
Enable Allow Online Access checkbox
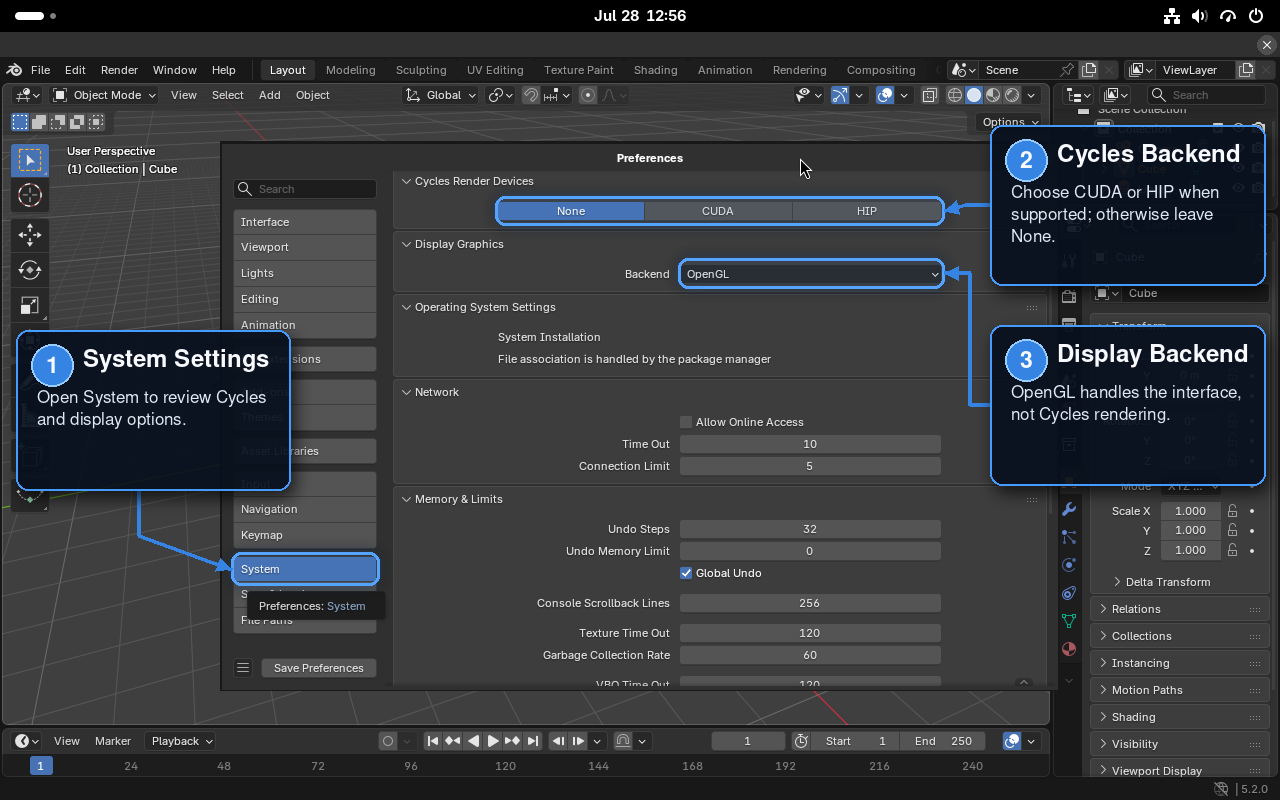[686, 422]
